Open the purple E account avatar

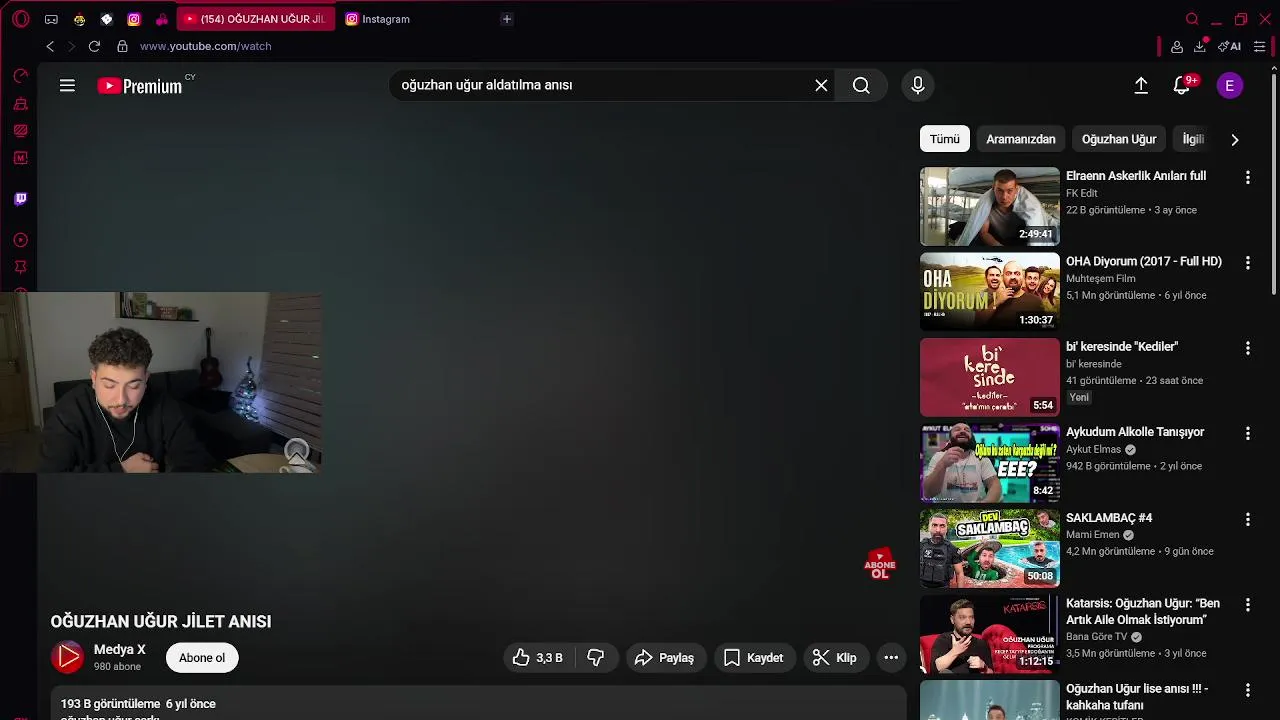tap(1230, 86)
